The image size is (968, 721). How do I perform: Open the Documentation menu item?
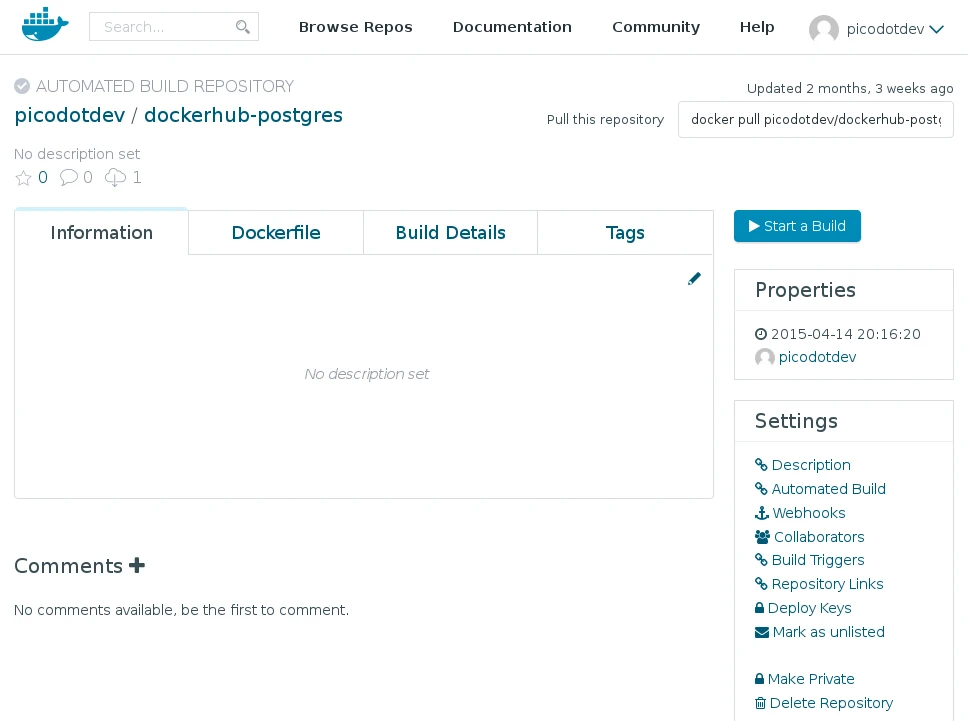512,27
